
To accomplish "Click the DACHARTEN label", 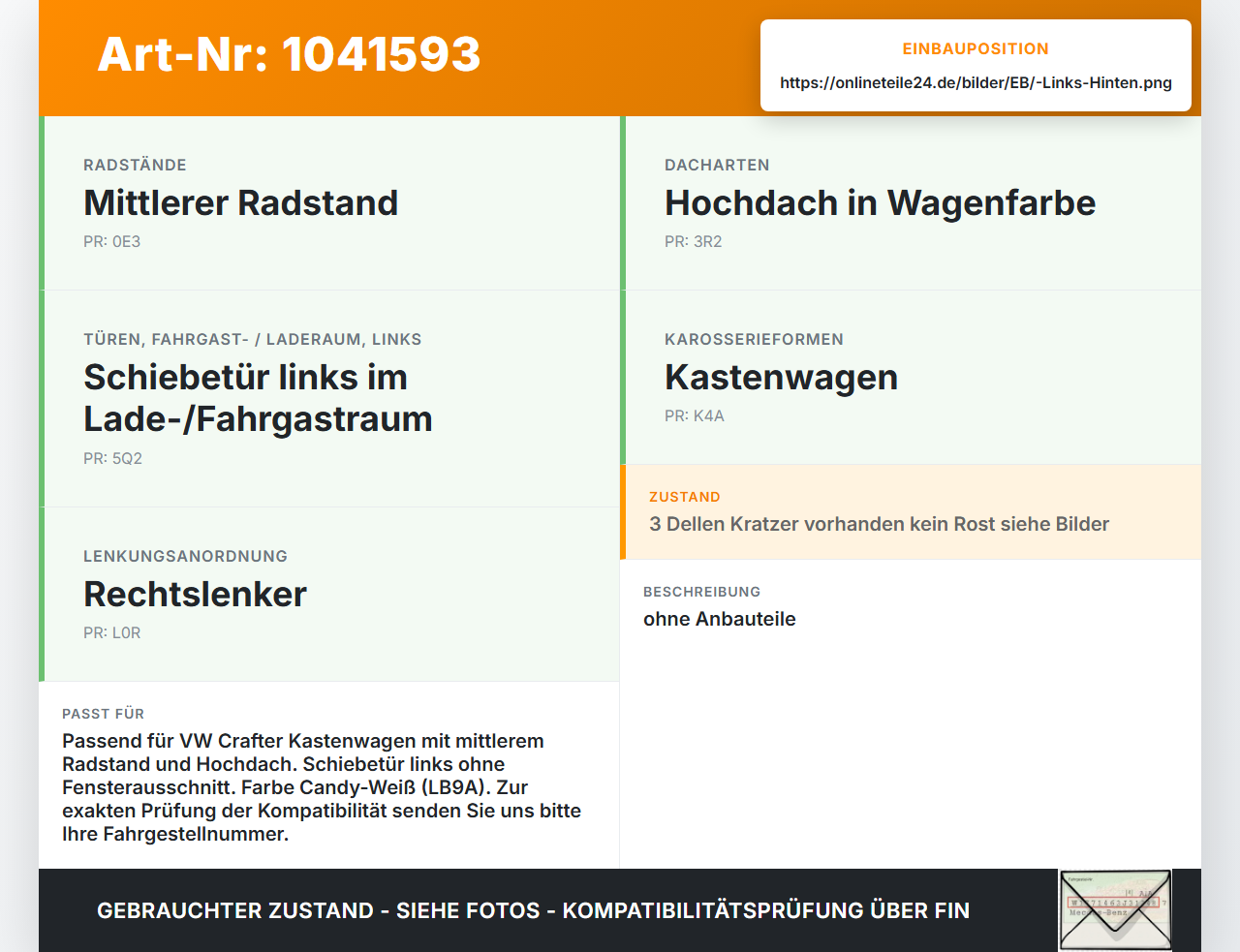I will point(717,165).
